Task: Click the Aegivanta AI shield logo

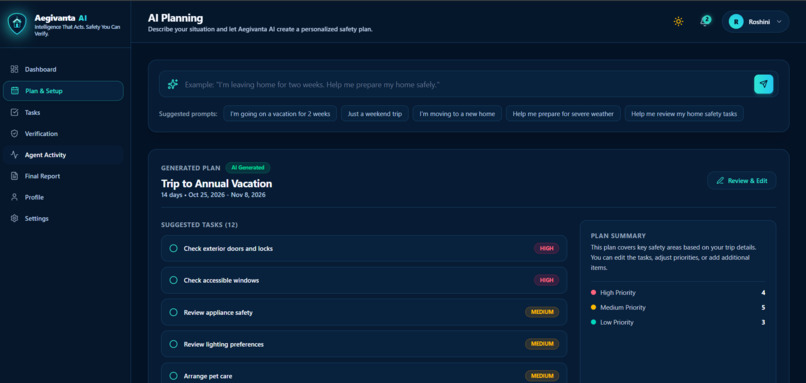Action: click(x=17, y=23)
